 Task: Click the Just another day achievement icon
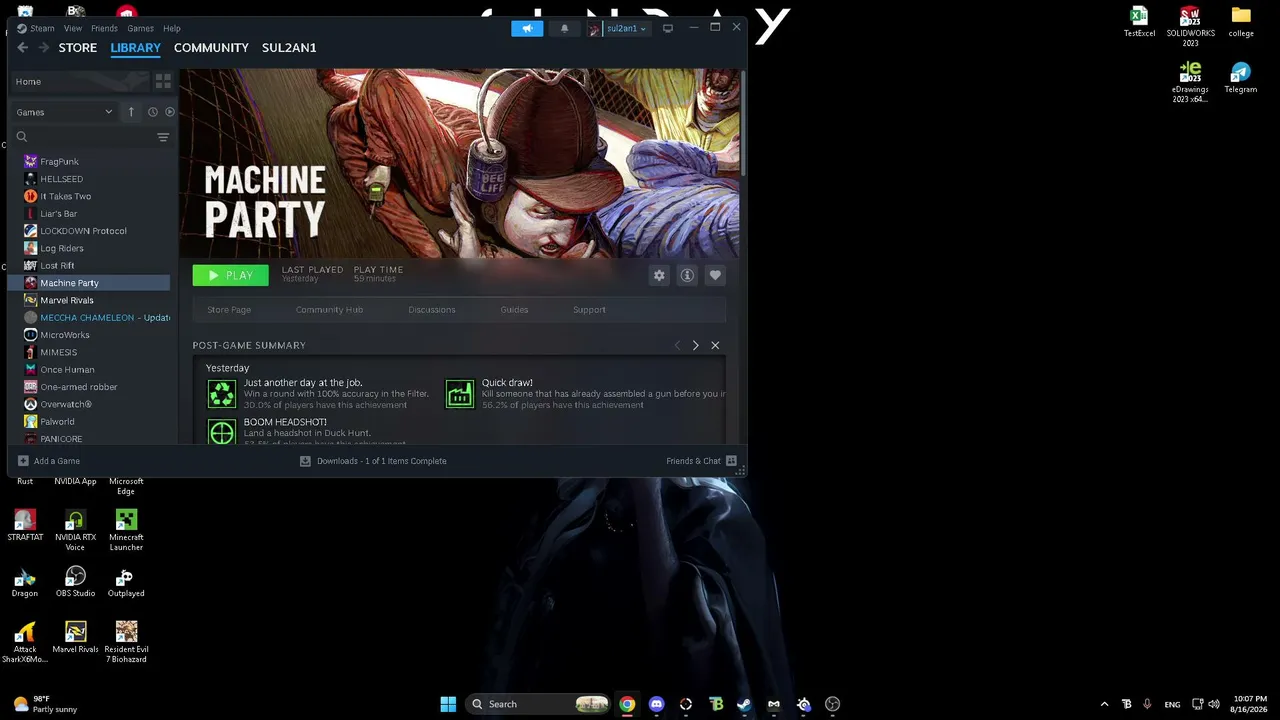[x=222, y=394]
